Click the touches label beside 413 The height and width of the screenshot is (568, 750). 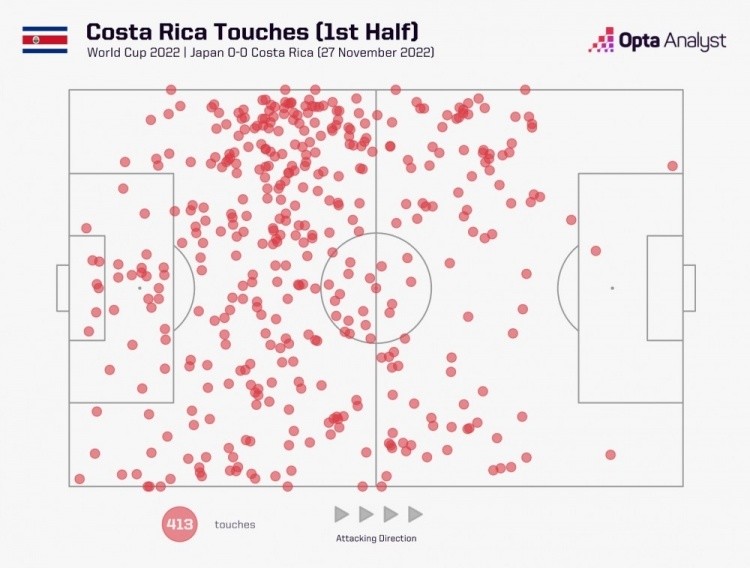pos(234,524)
